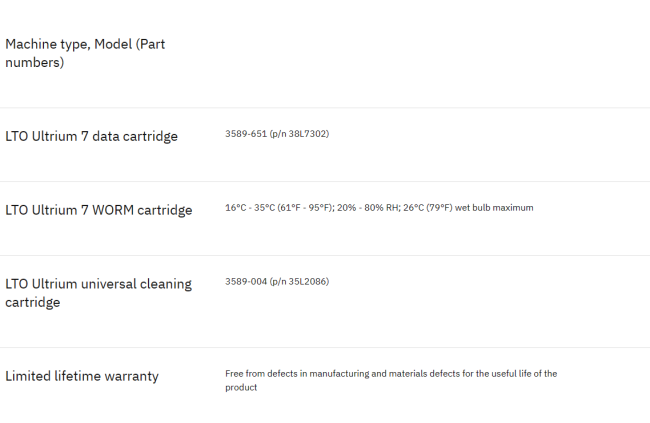
Task: Select the LTO Ultrium 7 data cartridge label
Action: point(91,136)
